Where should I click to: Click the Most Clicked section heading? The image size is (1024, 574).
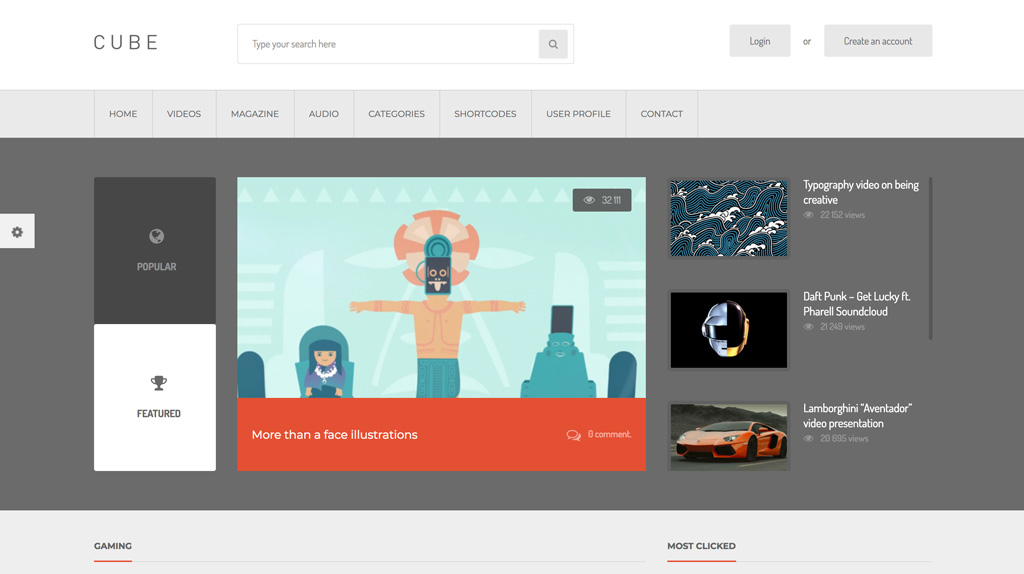(x=701, y=546)
